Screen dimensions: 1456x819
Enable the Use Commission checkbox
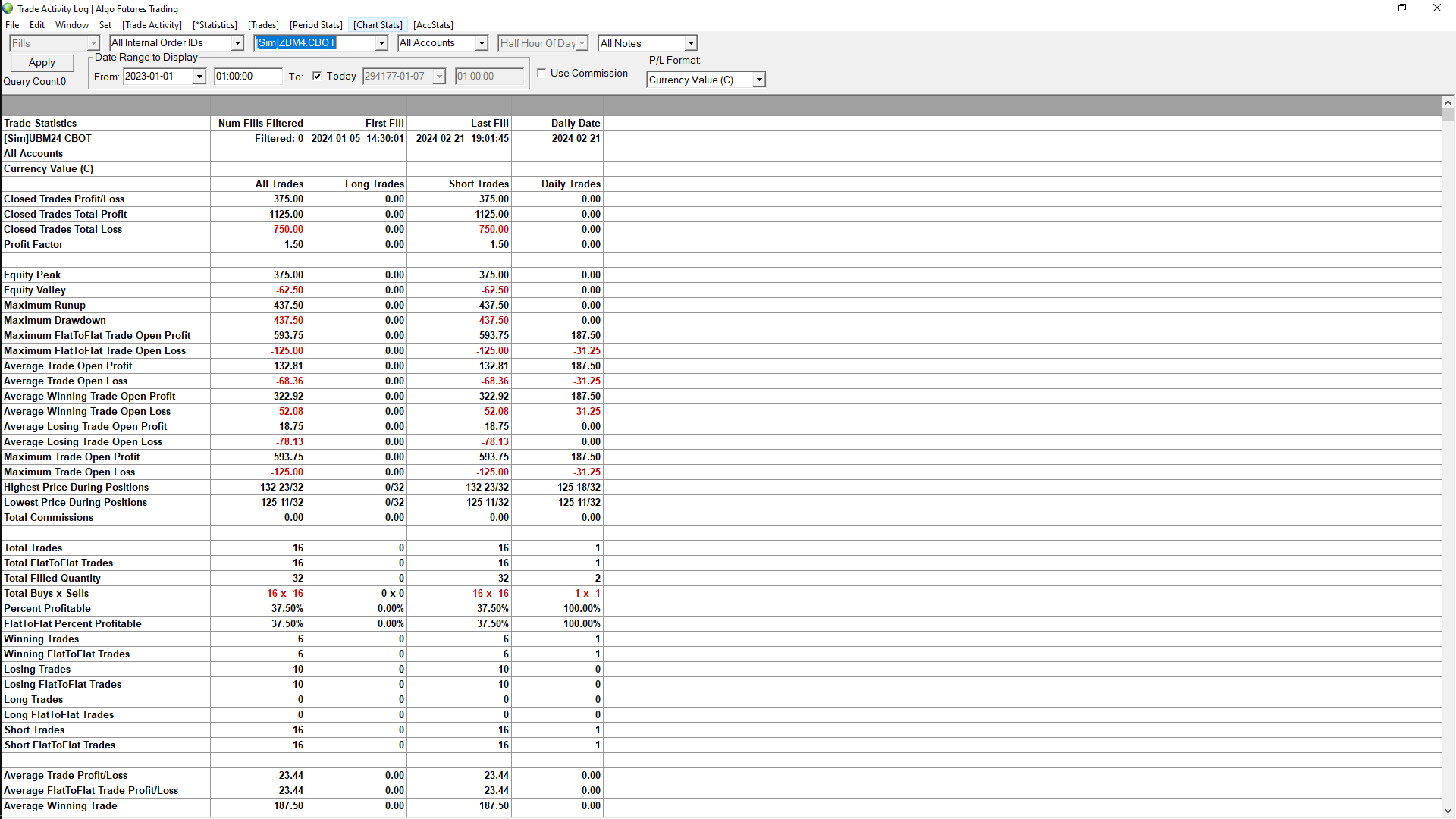541,74
